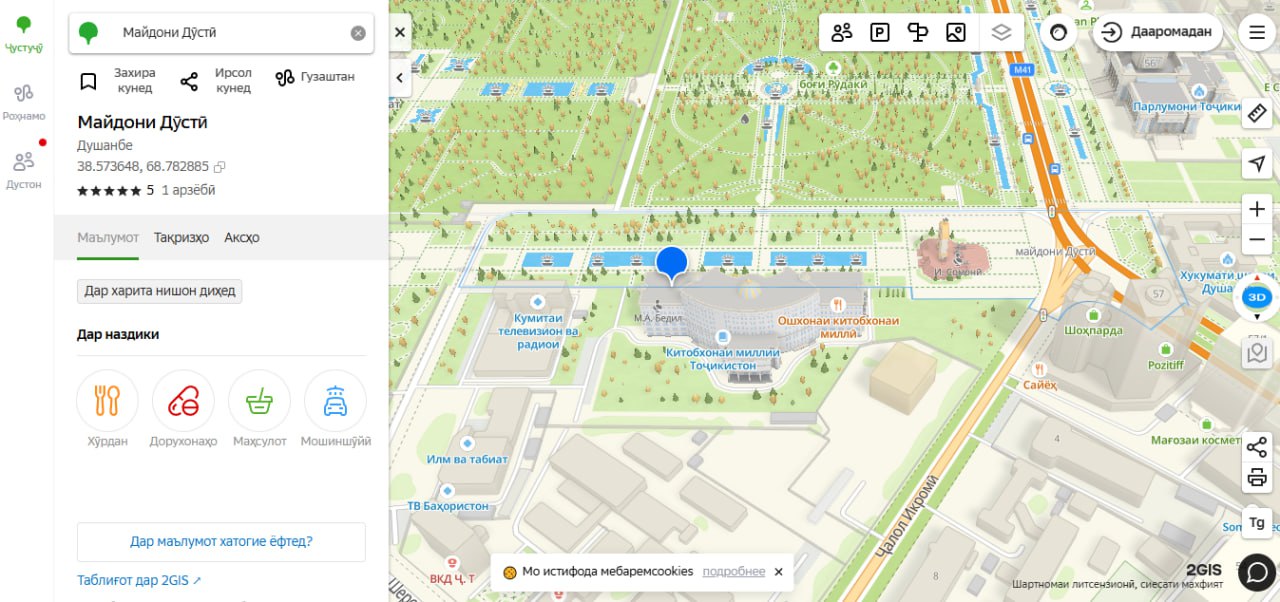Open the map photos layer icon
The width and height of the screenshot is (1280, 602).
(x=955, y=32)
